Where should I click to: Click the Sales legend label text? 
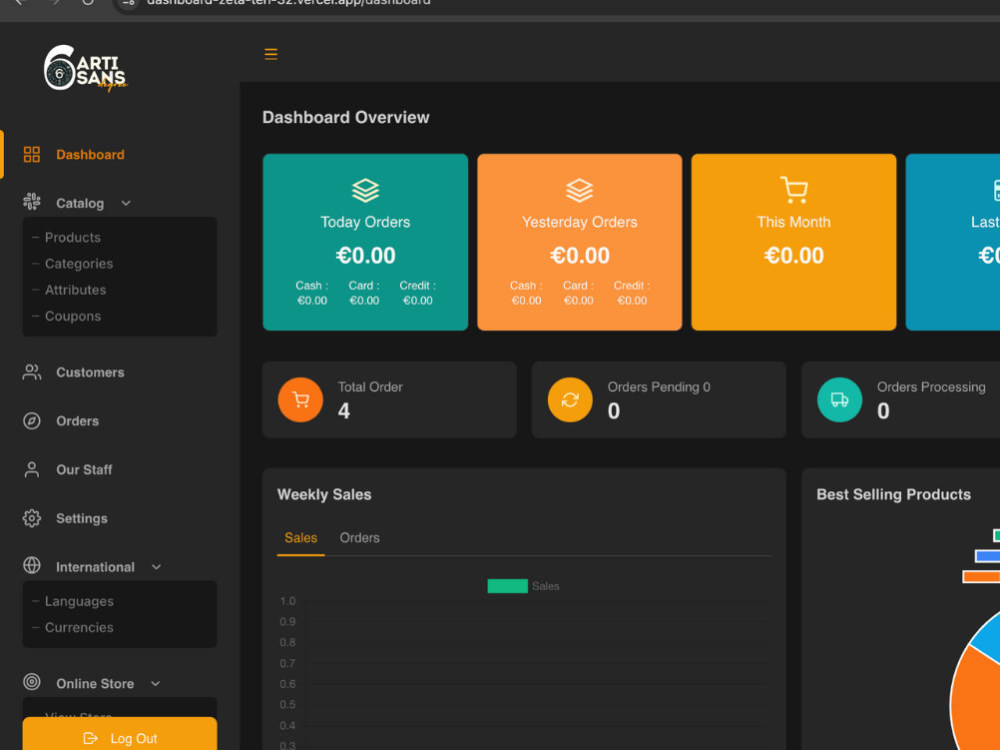tap(545, 585)
